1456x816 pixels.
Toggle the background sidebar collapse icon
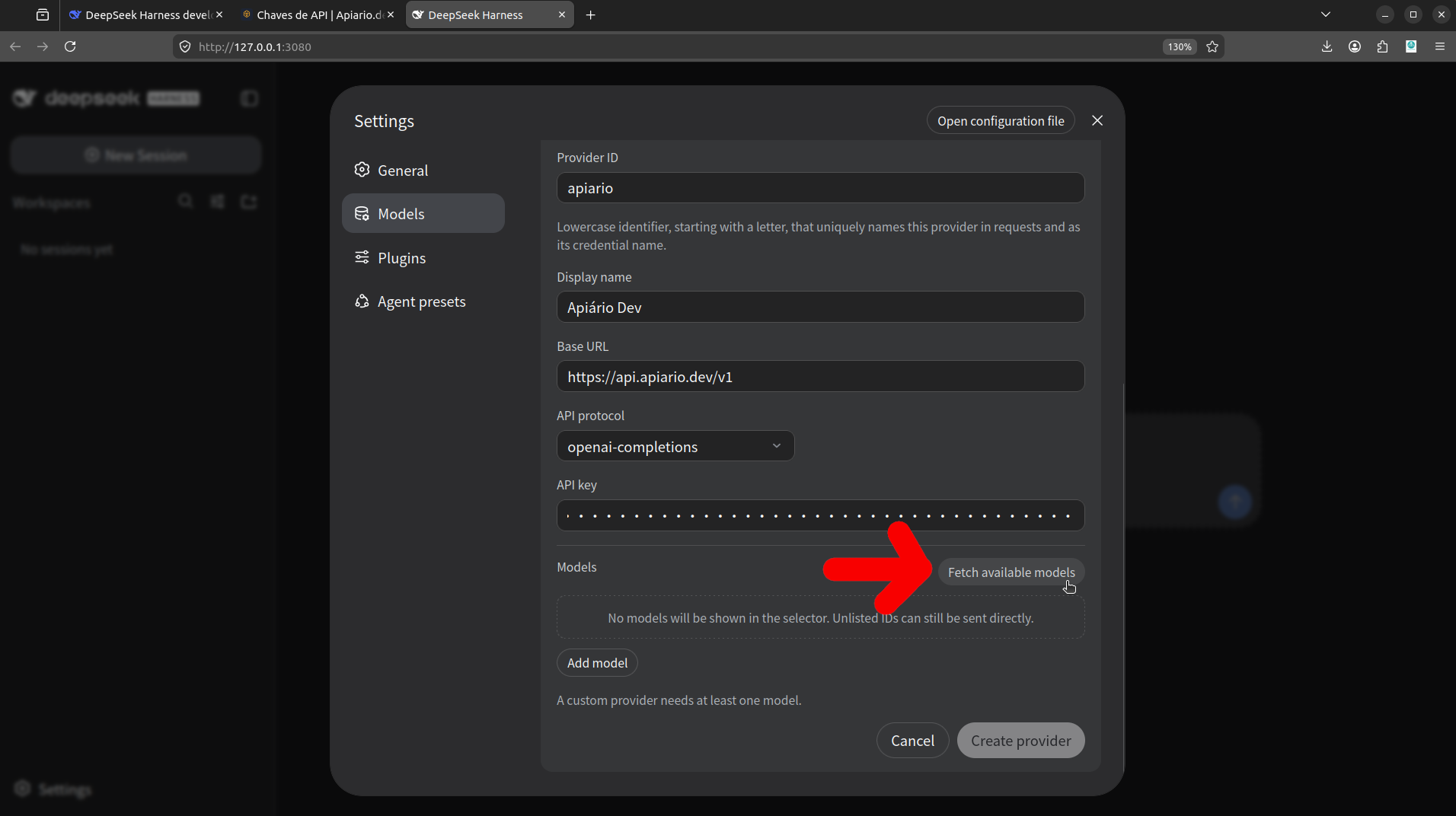[x=249, y=98]
